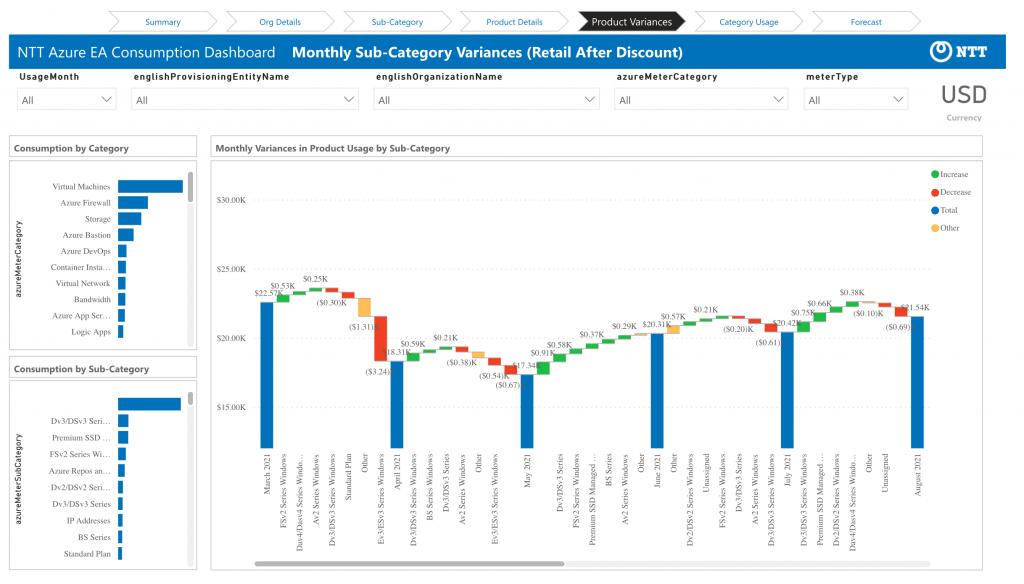The width and height of the screenshot is (1024, 584).
Task: Click the Consumption by Sub-Category vertical scrollbar
Action: pos(190,398)
